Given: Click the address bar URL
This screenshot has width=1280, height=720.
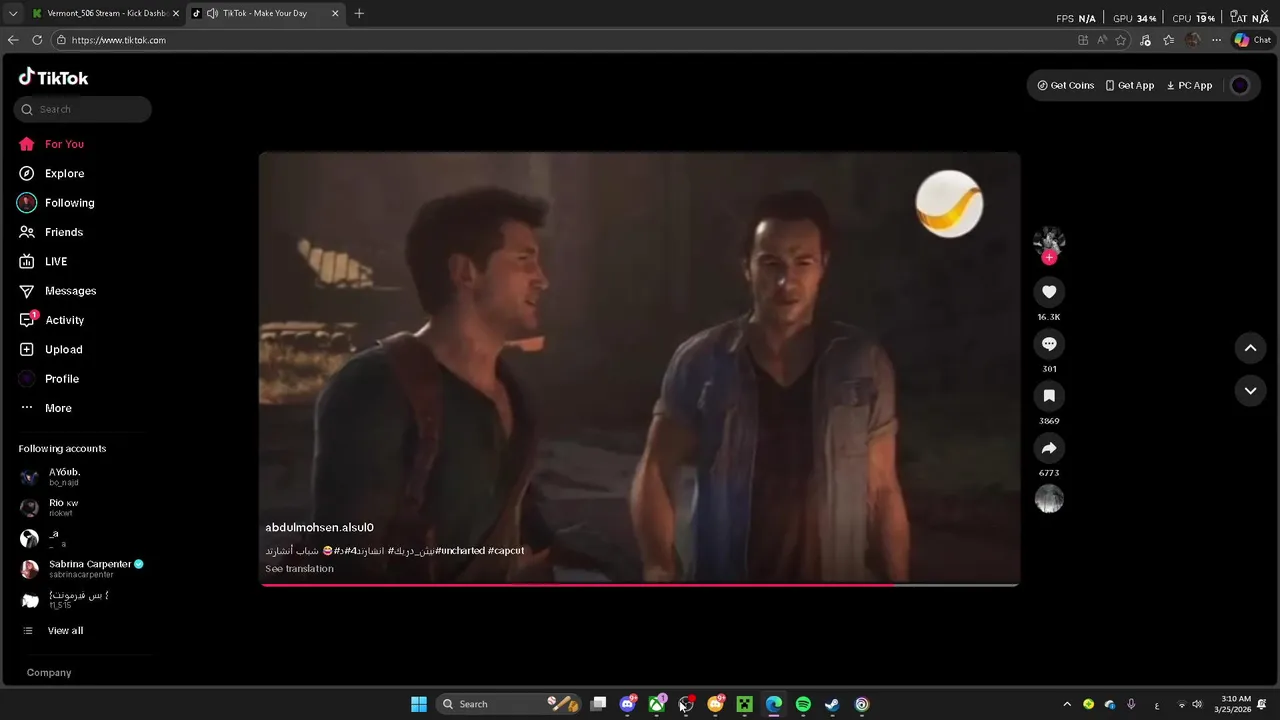Looking at the screenshot, I should pyautogui.click(x=118, y=40).
